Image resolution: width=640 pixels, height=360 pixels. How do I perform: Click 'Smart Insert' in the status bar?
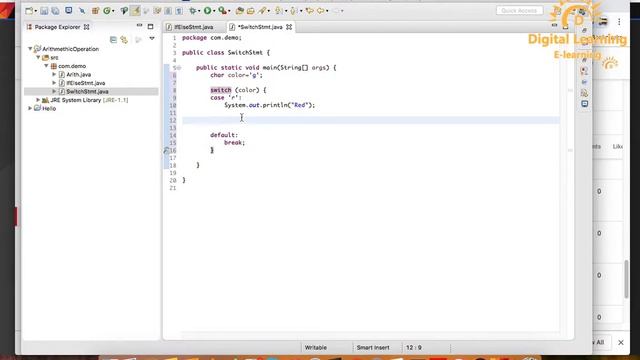point(373,348)
